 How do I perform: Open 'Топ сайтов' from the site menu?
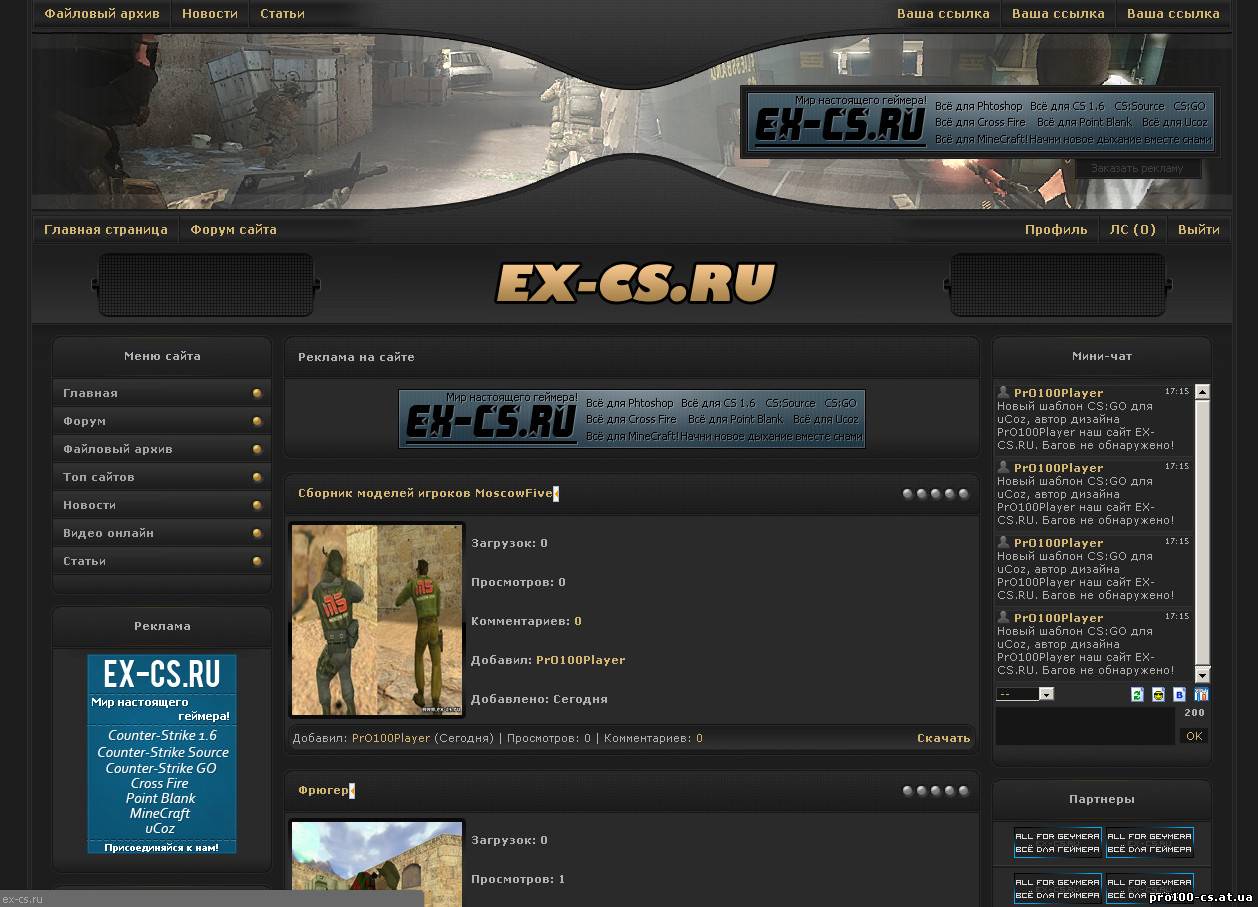[x=162, y=477]
